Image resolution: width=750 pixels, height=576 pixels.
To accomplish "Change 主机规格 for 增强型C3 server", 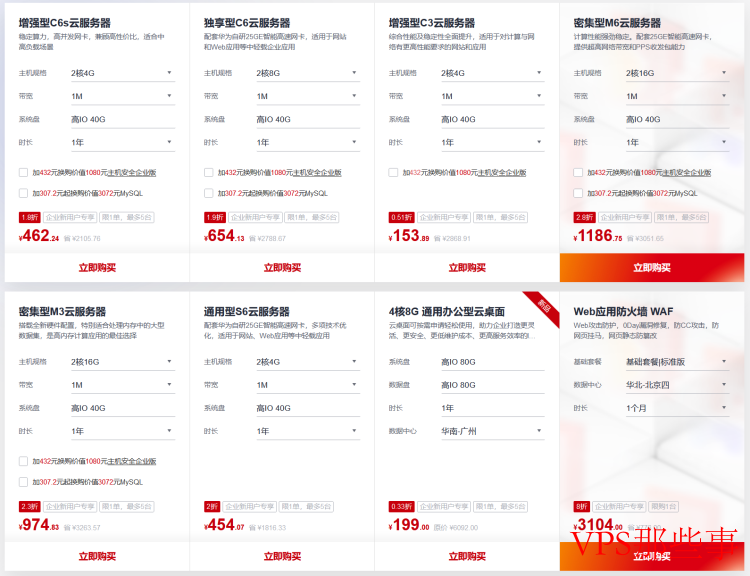I will (493, 73).
